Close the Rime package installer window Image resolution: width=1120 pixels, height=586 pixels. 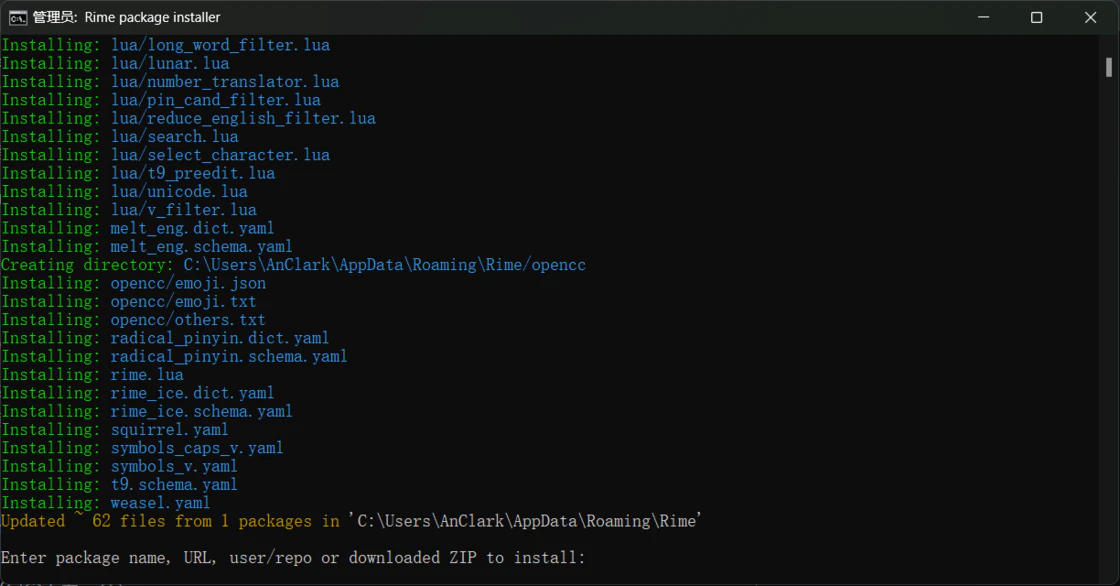1091,17
